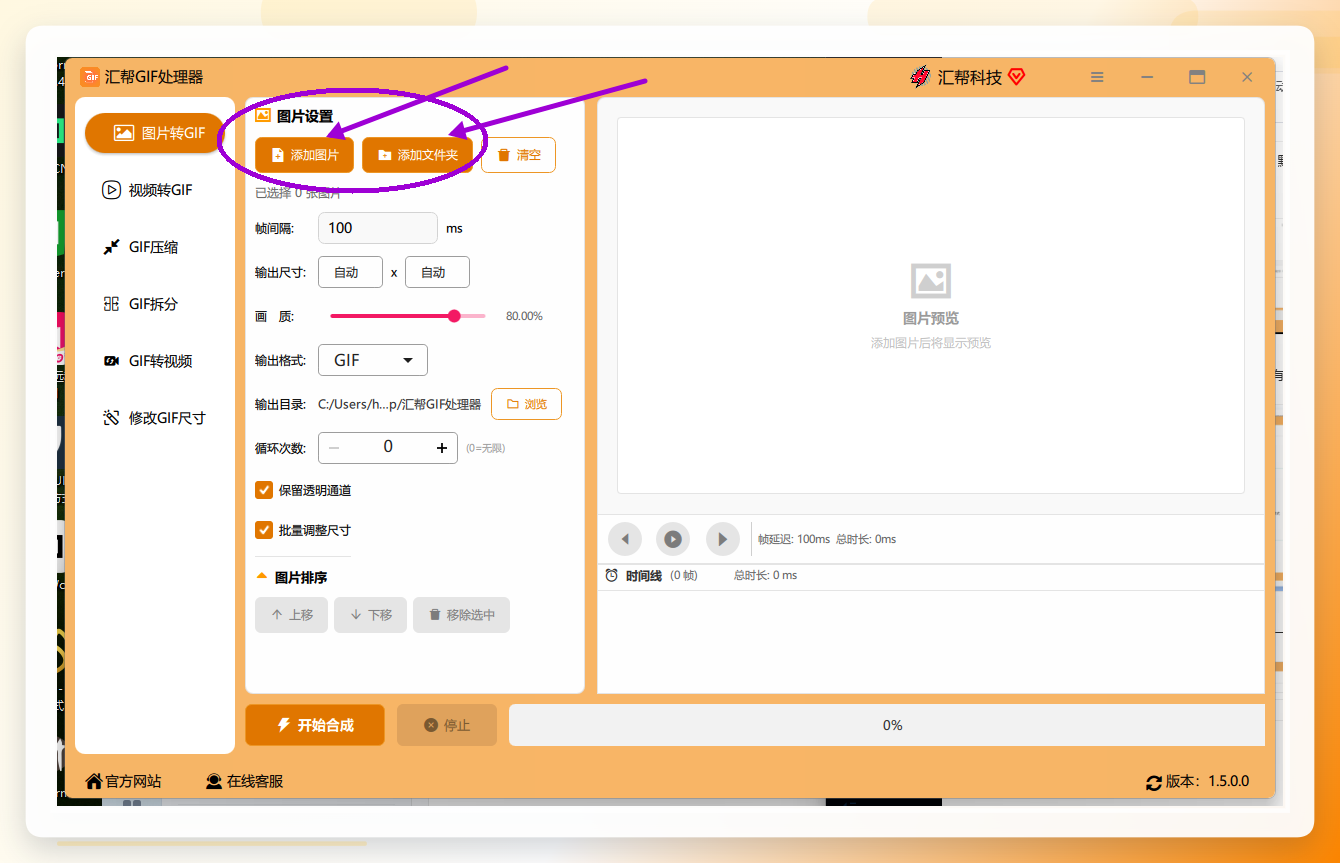Open the GIF转视频 tab
Image resolution: width=1340 pixels, height=863 pixels.
pos(155,361)
